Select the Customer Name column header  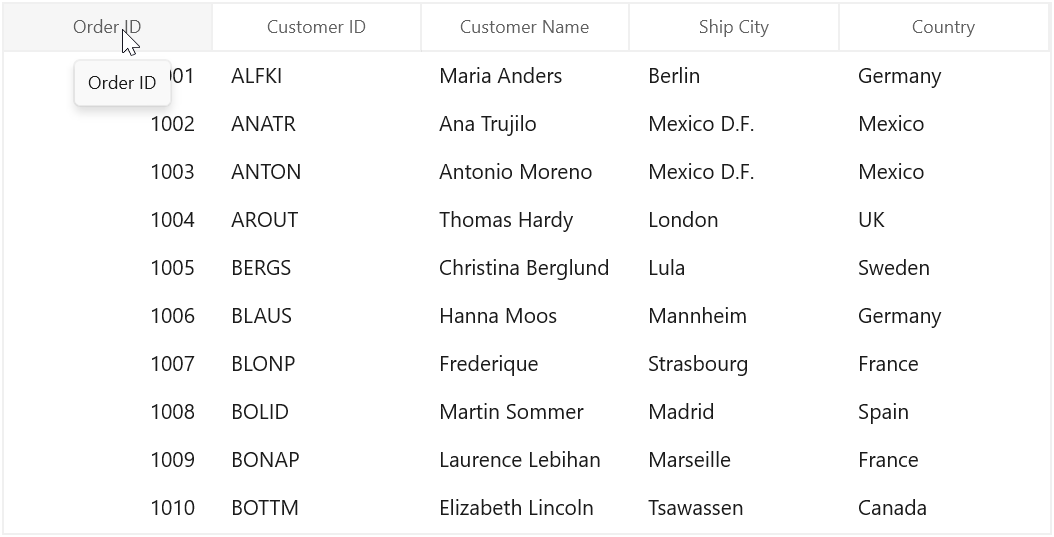coord(524,27)
